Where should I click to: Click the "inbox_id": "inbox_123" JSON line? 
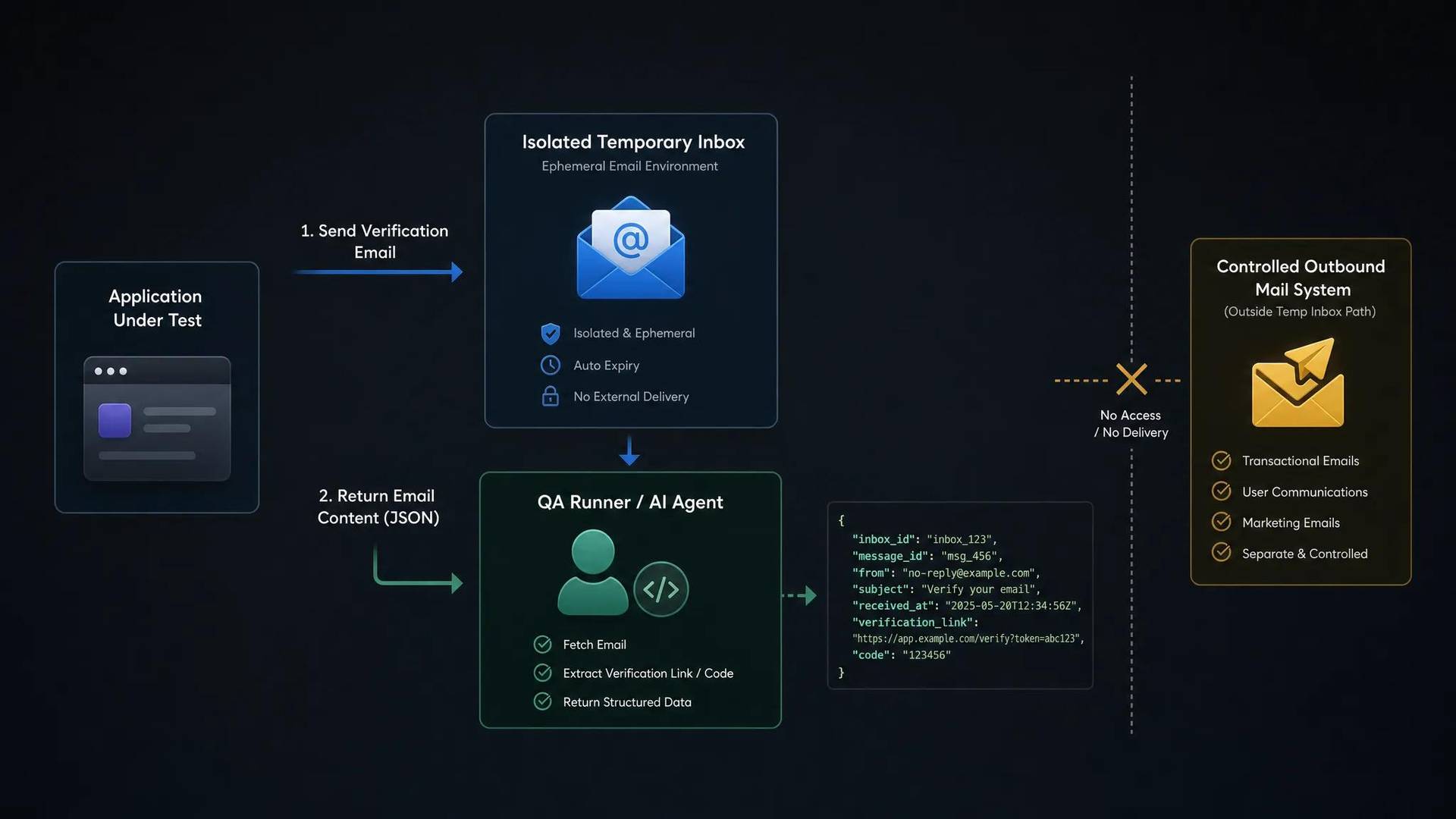[x=925, y=539]
